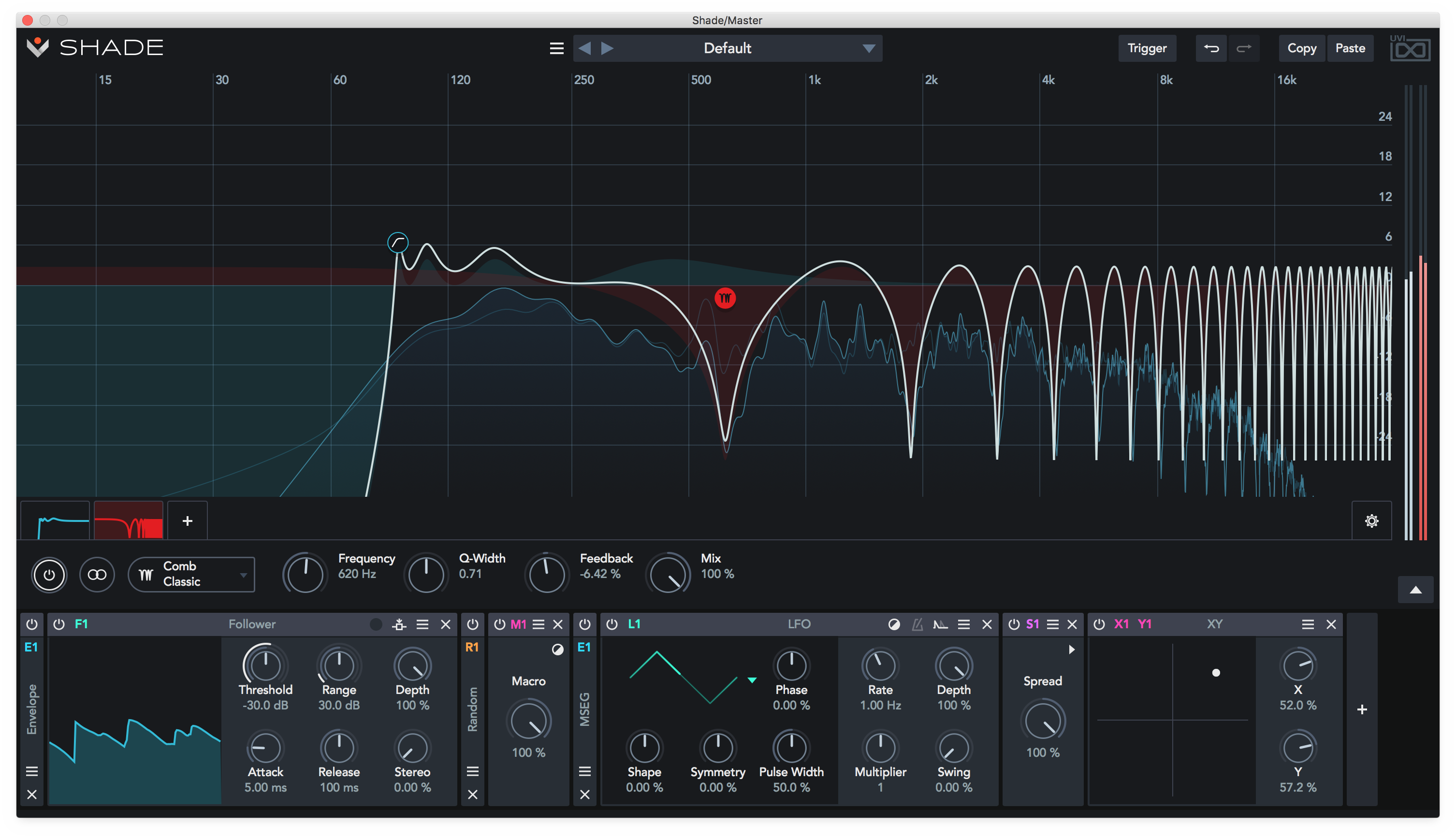Open the Follower F1 hamburger menu

pos(422,624)
